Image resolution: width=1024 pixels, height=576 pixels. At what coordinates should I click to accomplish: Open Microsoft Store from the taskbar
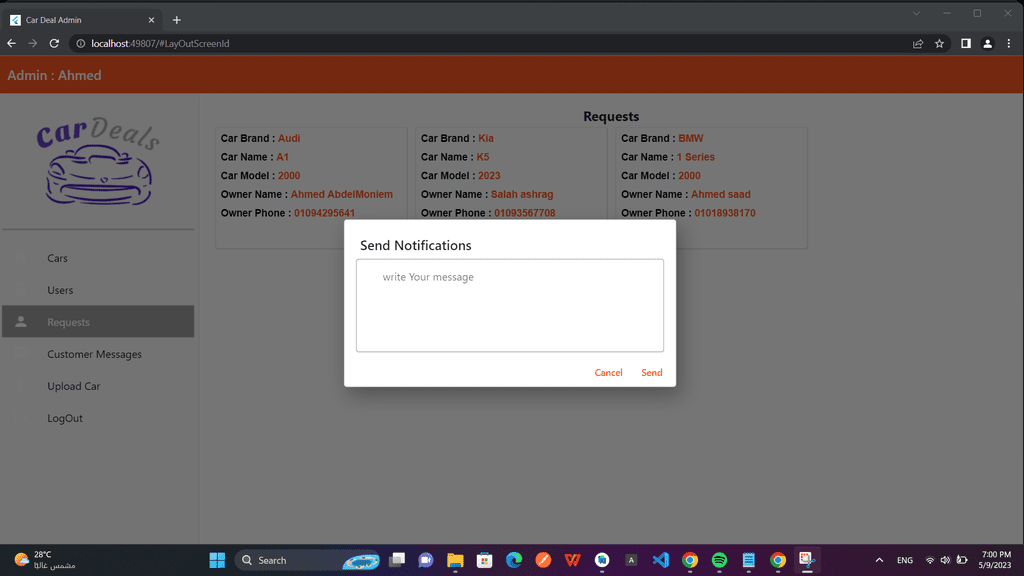(485, 560)
